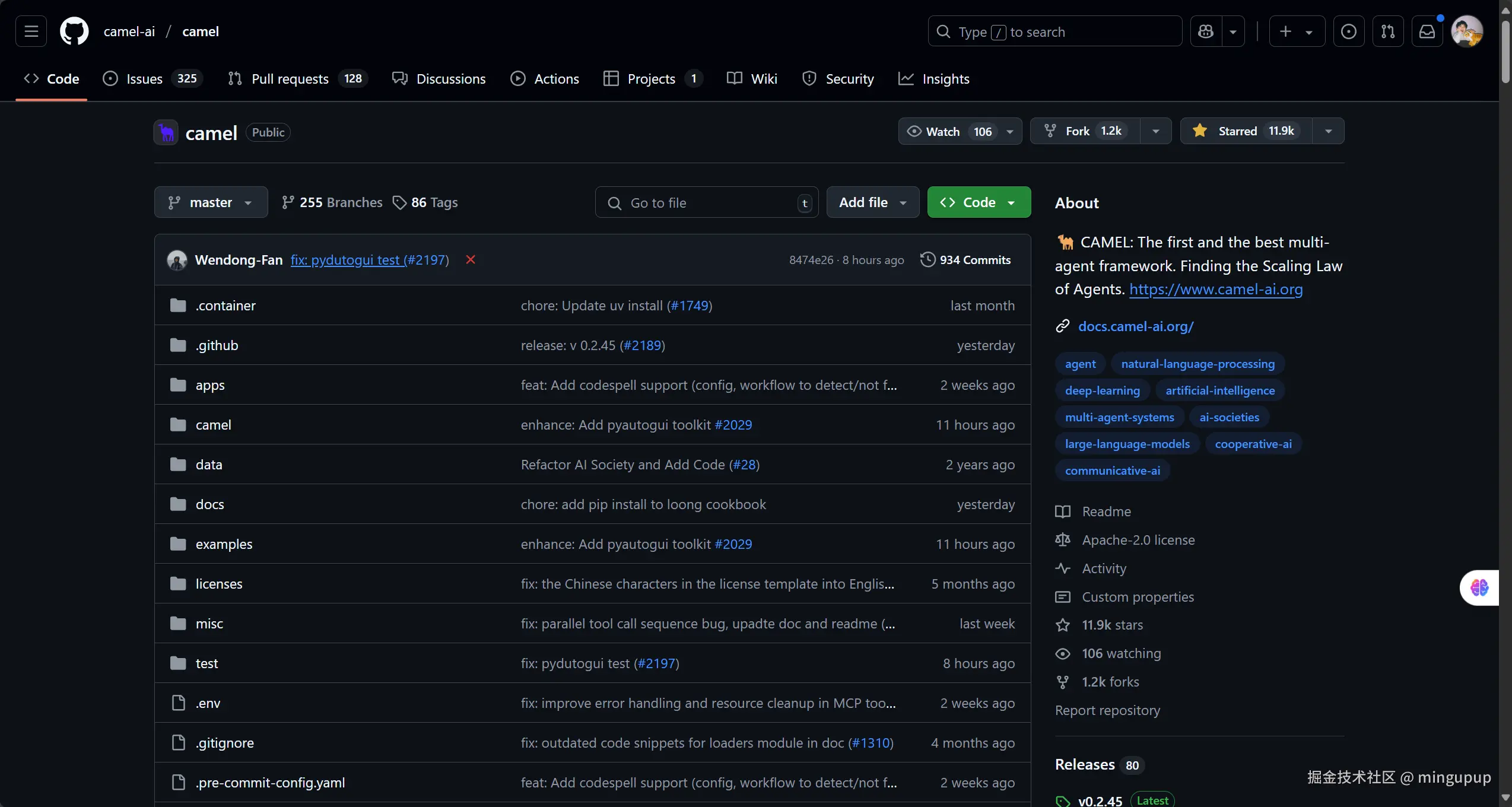
Task: Switch to the Pull requests tab
Action: [x=290, y=79]
